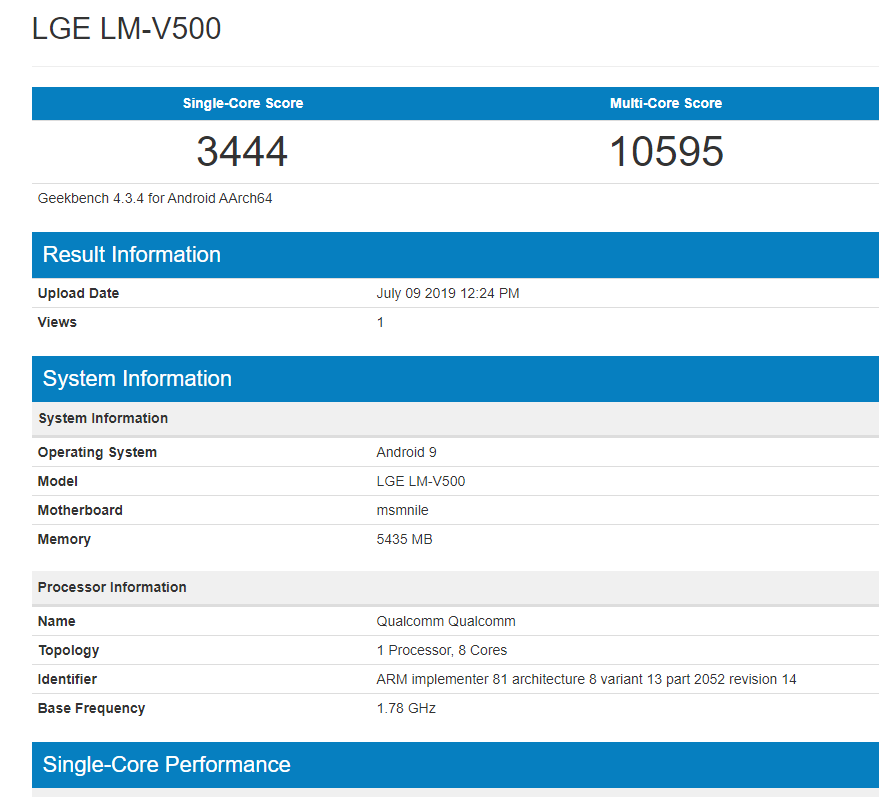This screenshot has width=891, height=797.
Task: Select the 1 Processor, 8 Cores value
Action: coord(442,650)
